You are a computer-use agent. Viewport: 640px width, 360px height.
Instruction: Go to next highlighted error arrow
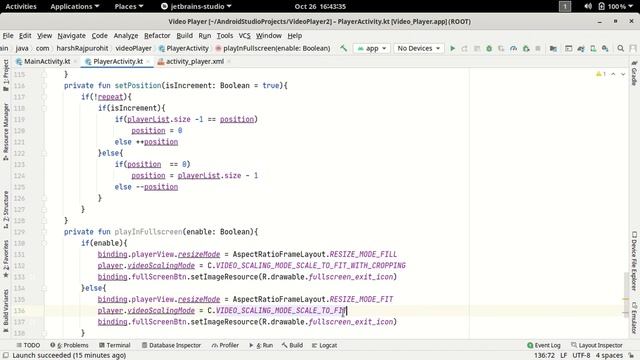[623, 74]
